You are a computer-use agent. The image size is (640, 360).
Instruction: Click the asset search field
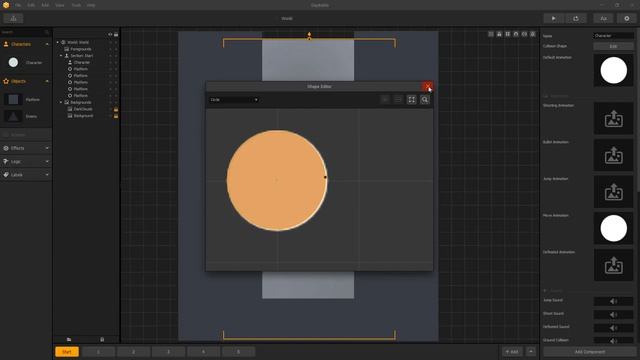pos(25,32)
